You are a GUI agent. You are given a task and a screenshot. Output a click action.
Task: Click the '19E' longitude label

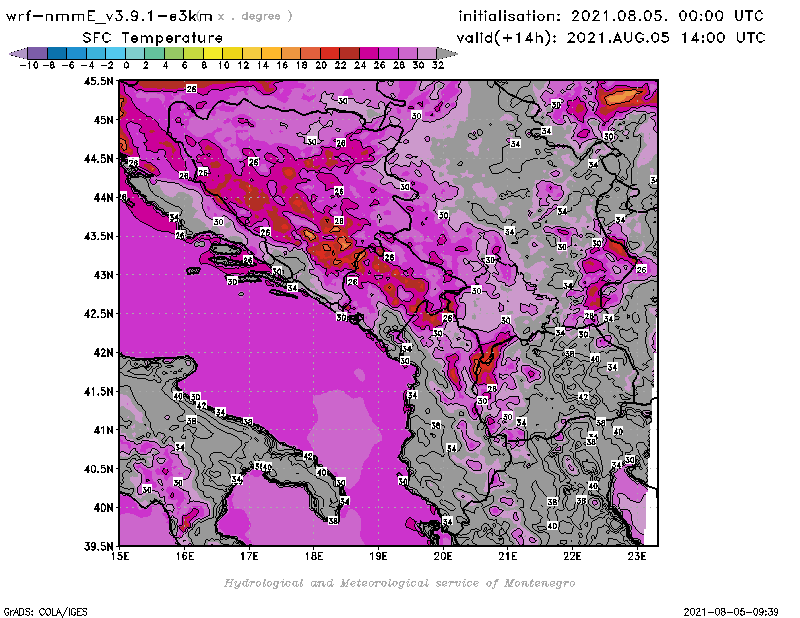click(x=379, y=556)
